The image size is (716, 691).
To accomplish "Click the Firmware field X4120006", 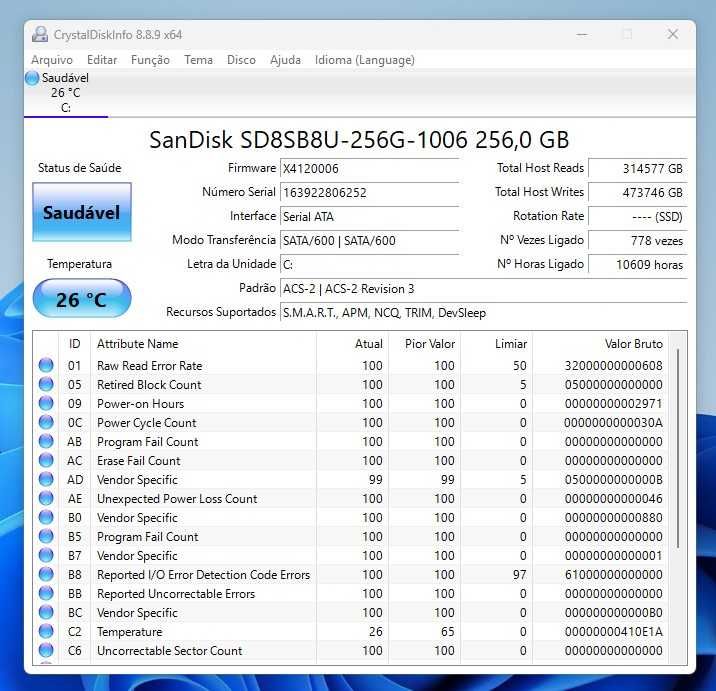I will coord(369,169).
